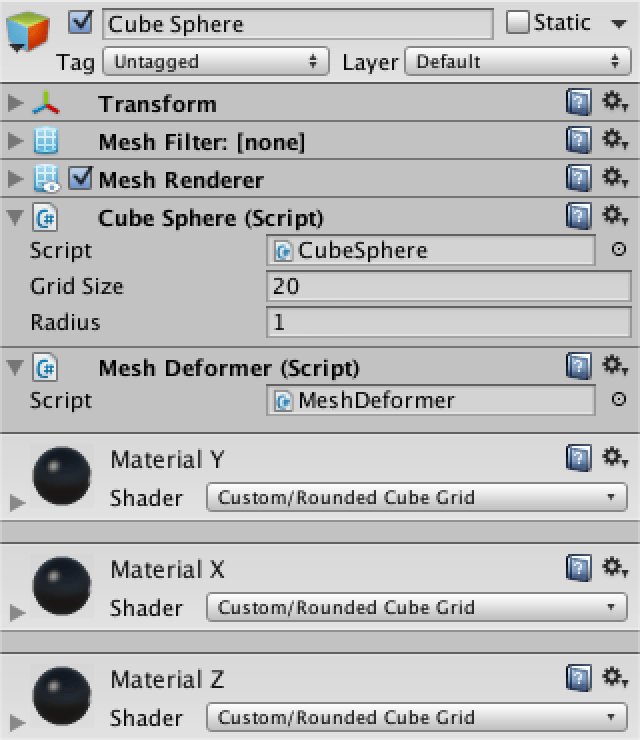Click the Radius label
640x740 pixels.
tap(65, 322)
